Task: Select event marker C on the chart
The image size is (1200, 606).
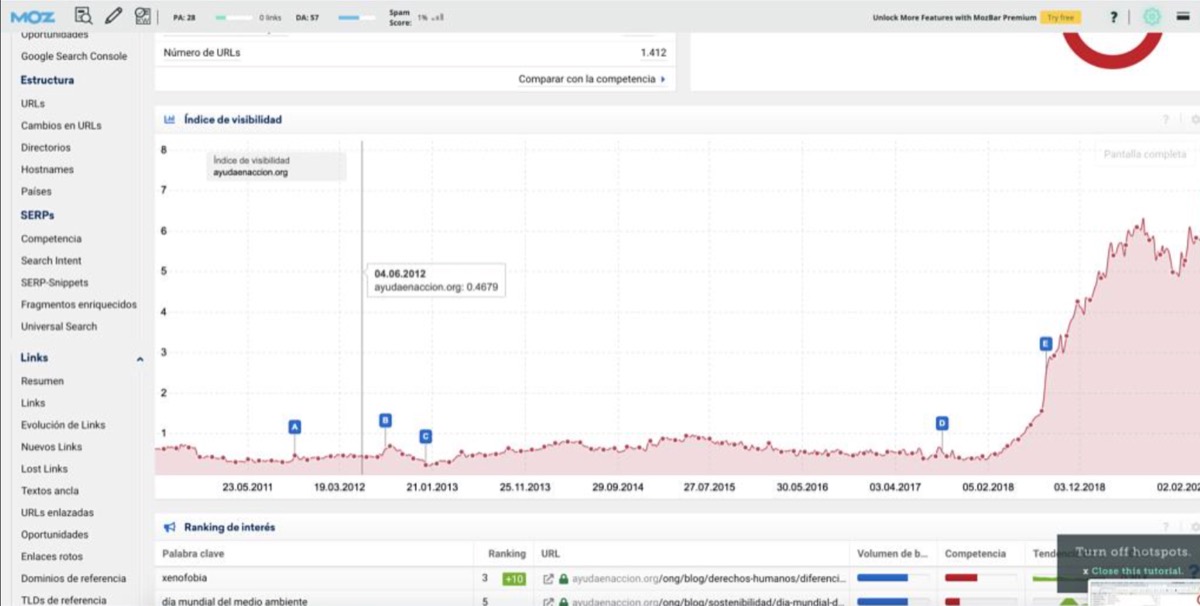Action: click(x=426, y=436)
